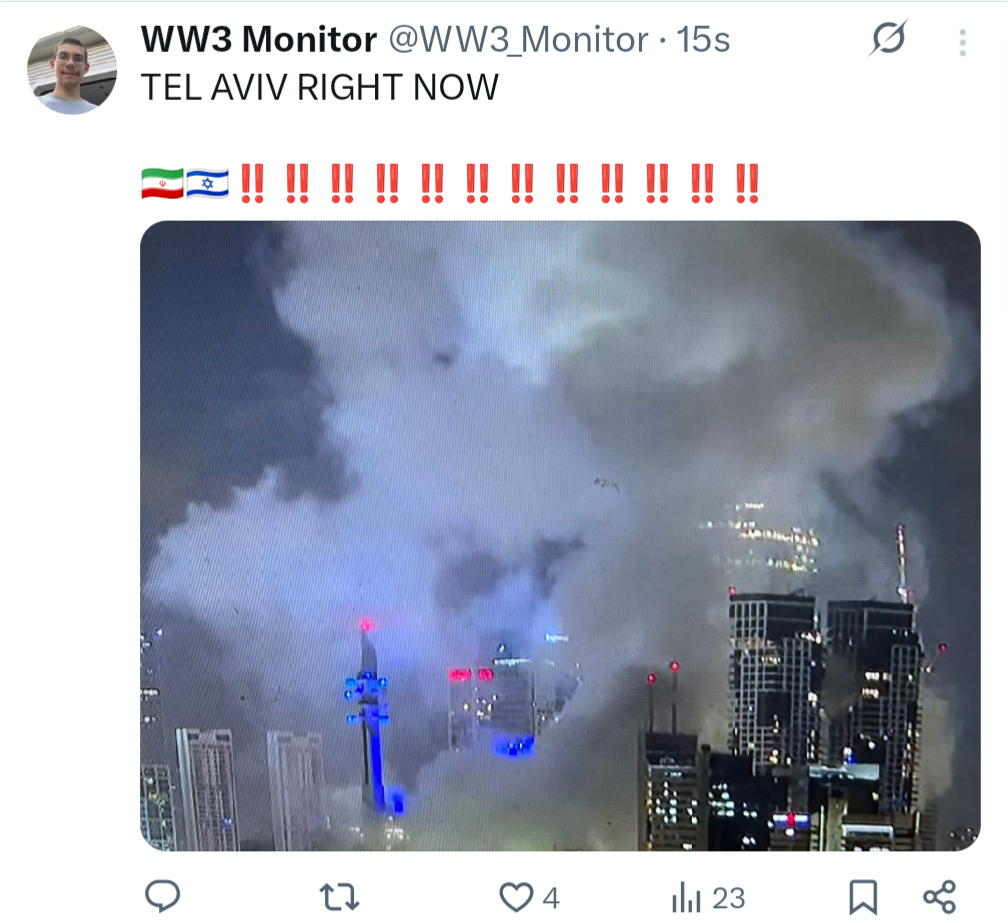1008x923 pixels.
Task: Like the post with the heart icon
Action: pos(516,897)
